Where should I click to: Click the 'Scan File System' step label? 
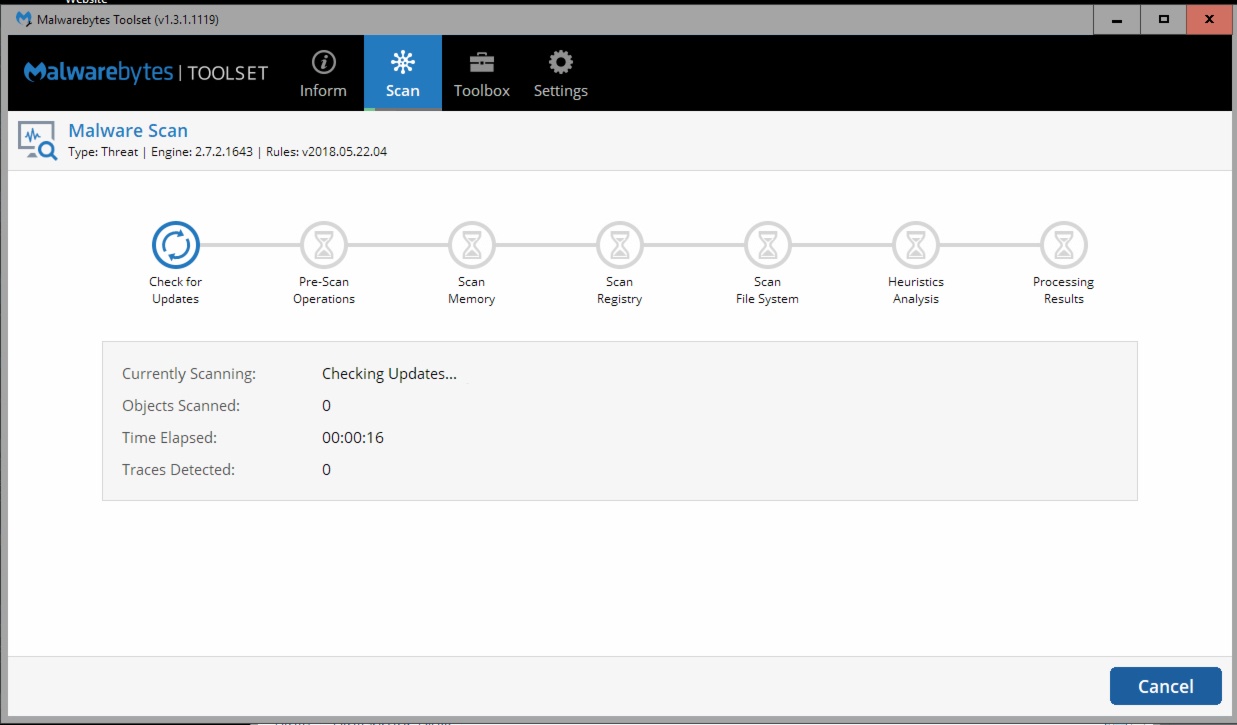[x=768, y=290]
